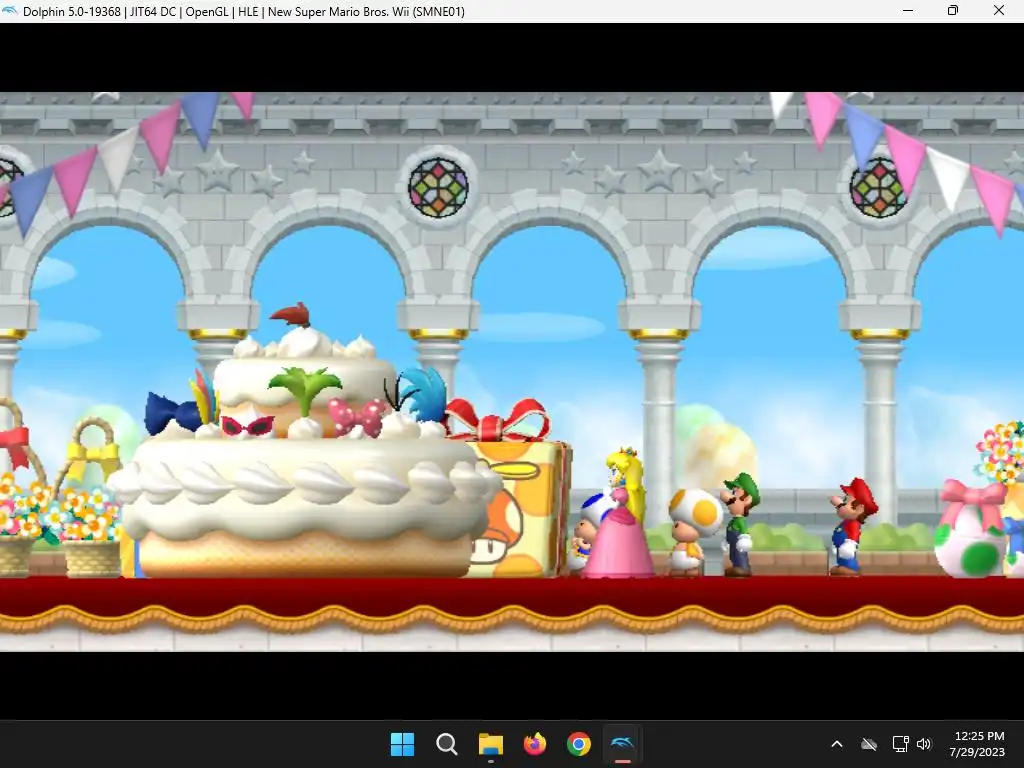The width and height of the screenshot is (1024, 768).
Task: Click the Dolphin window title text
Action: tap(244, 11)
